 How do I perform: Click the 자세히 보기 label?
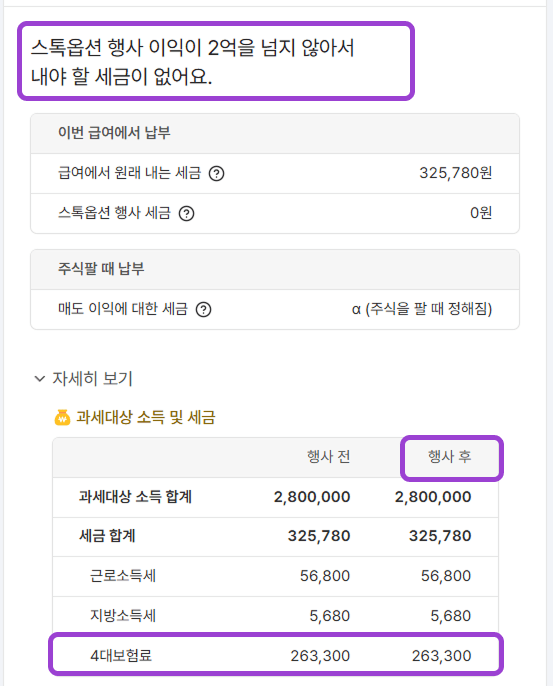[92, 378]
